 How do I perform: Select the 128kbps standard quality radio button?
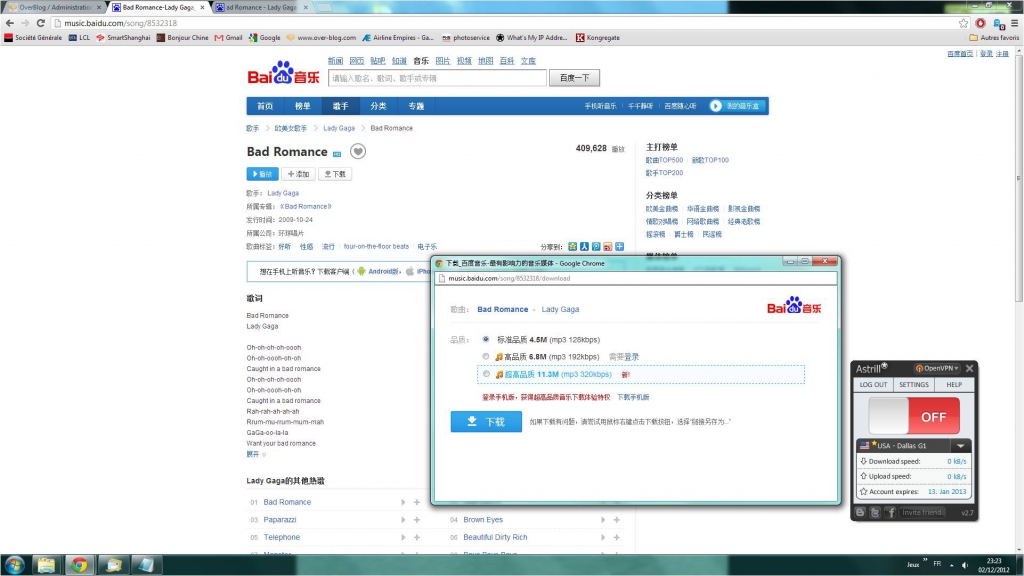(486, 340)
